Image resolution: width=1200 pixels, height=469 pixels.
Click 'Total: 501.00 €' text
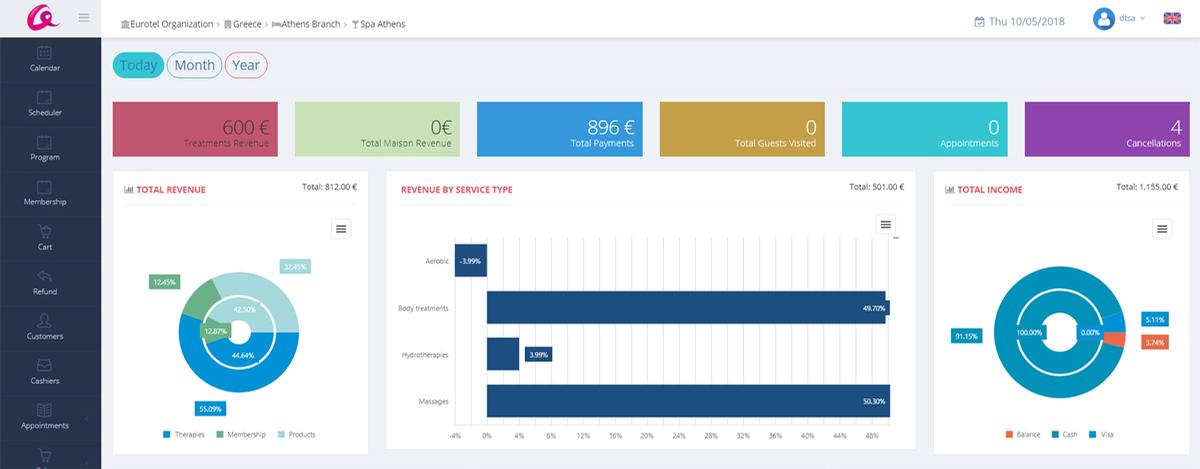pyautogui.click(x=877, y=186)
